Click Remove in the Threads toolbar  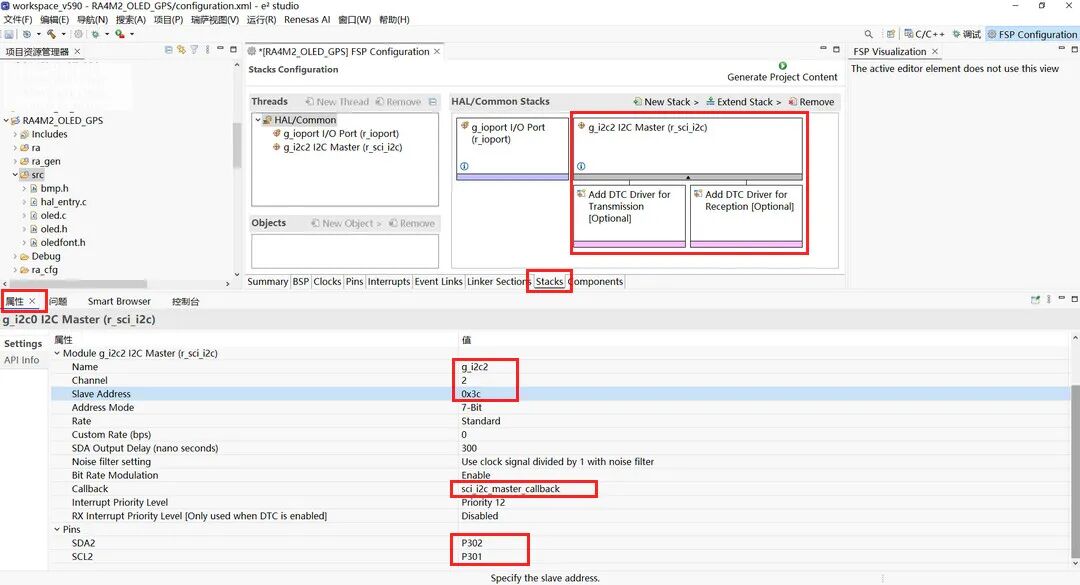pos(398,102)
